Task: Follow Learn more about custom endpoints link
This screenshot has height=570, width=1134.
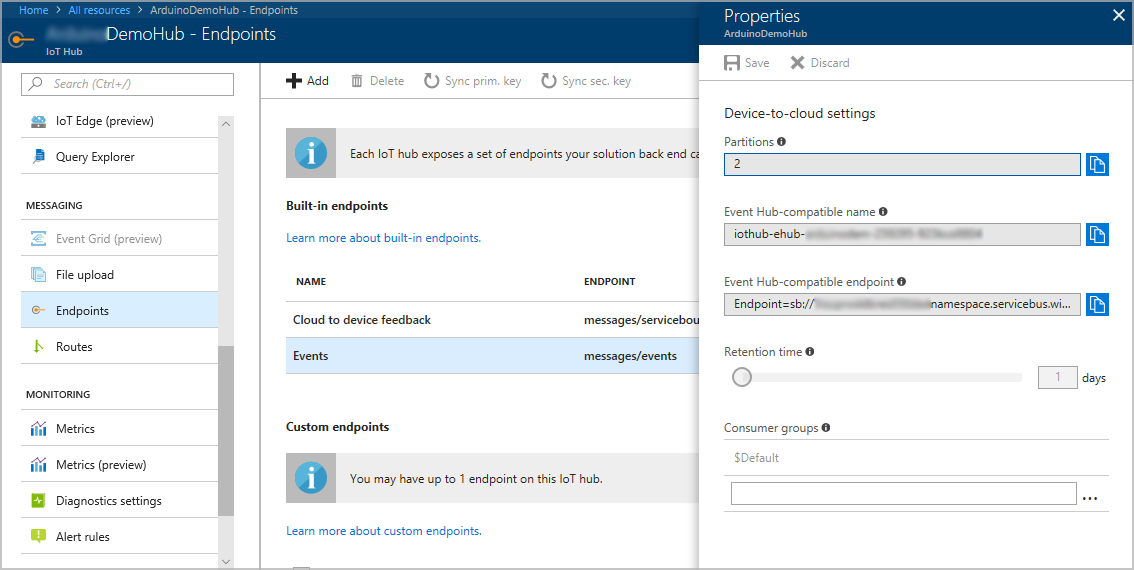Action: [383, 531]
